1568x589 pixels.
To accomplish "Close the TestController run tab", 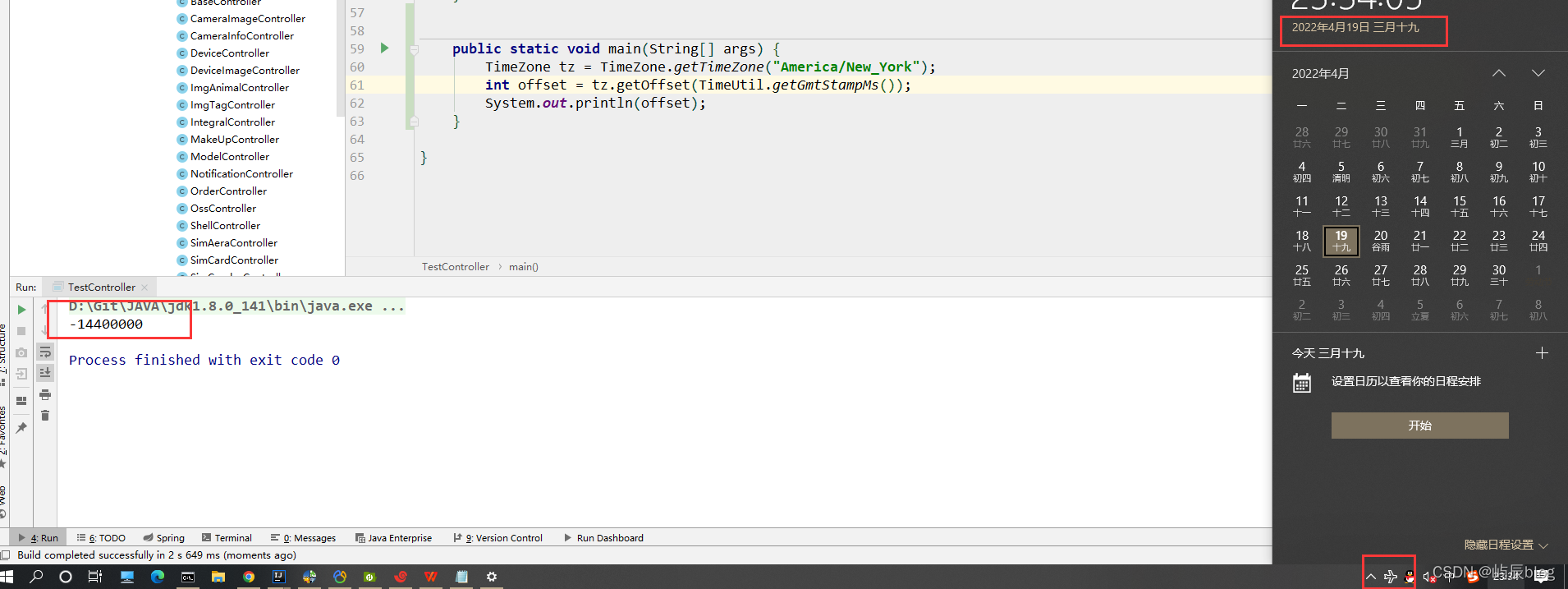I will pos(144,288).
